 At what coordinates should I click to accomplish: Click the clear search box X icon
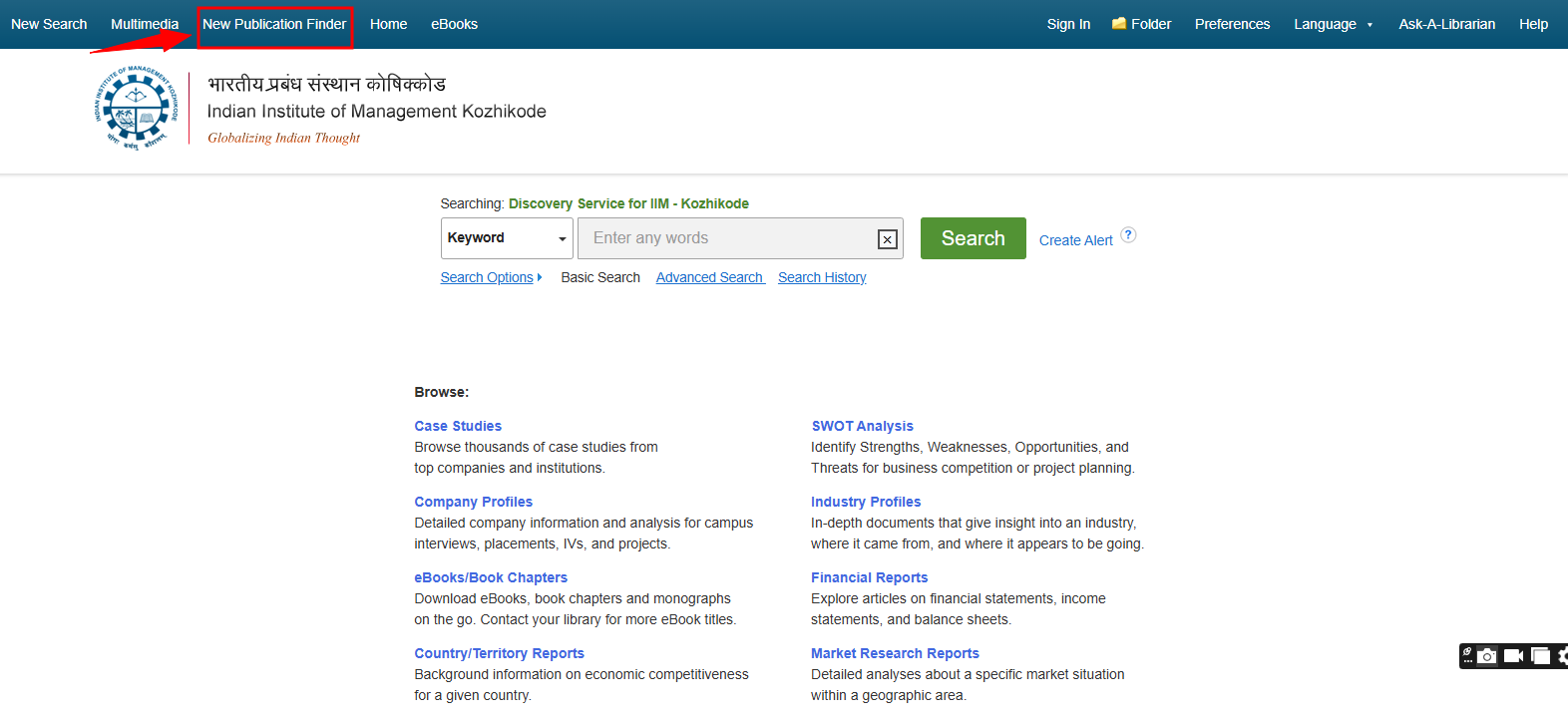click(x=887, y=239)
